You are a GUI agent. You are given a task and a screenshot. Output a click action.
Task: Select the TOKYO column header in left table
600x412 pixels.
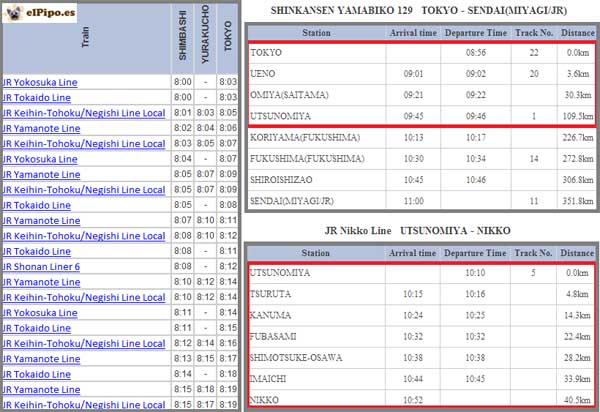tap(228, 36)
